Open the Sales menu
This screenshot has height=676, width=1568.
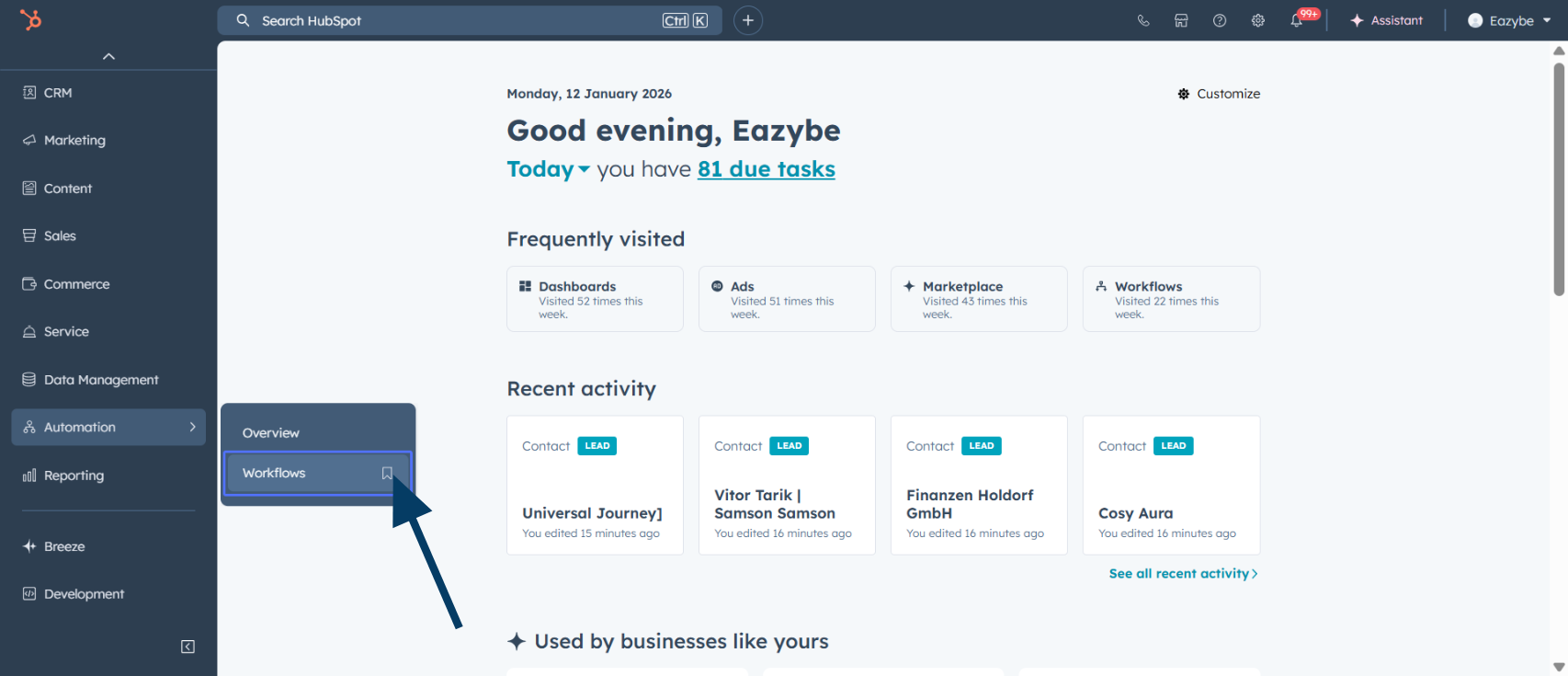[108, 236]
